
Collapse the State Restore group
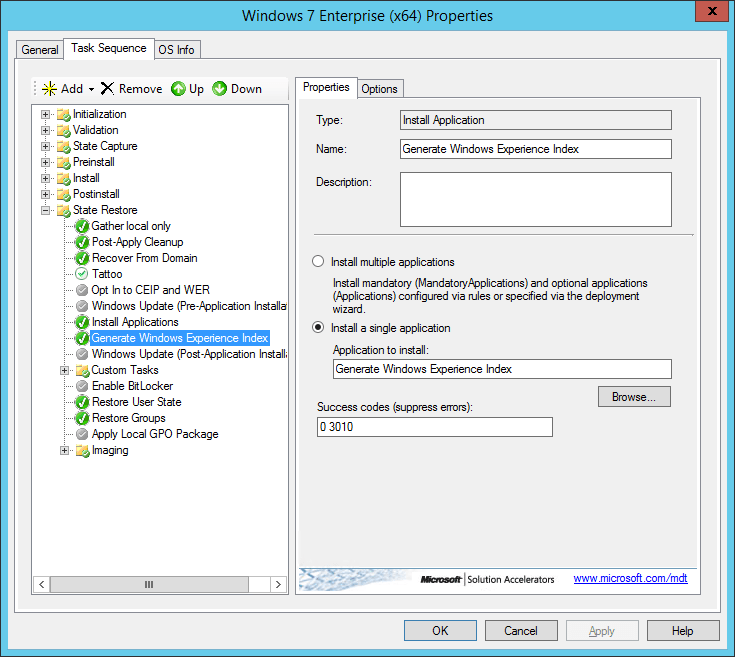pyautogui.click(x=45, y=210)
